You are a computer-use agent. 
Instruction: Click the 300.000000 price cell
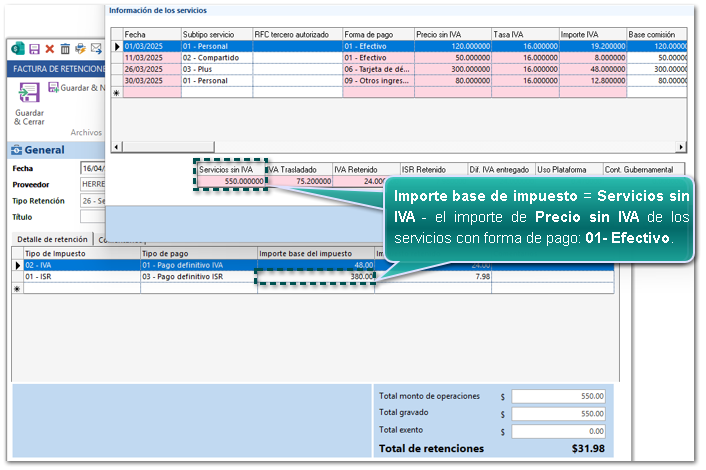point(453,69)
